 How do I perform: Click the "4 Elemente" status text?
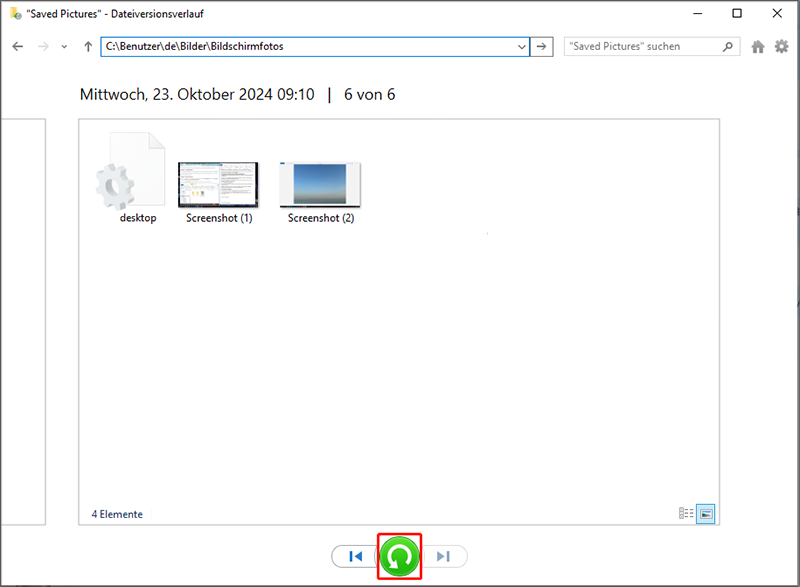tap(117, 514)
